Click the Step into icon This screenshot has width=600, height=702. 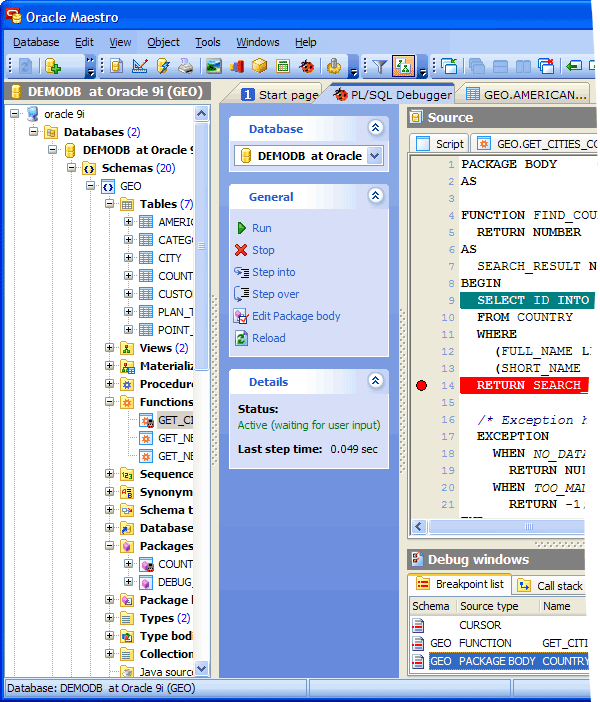tap(241, 272)
